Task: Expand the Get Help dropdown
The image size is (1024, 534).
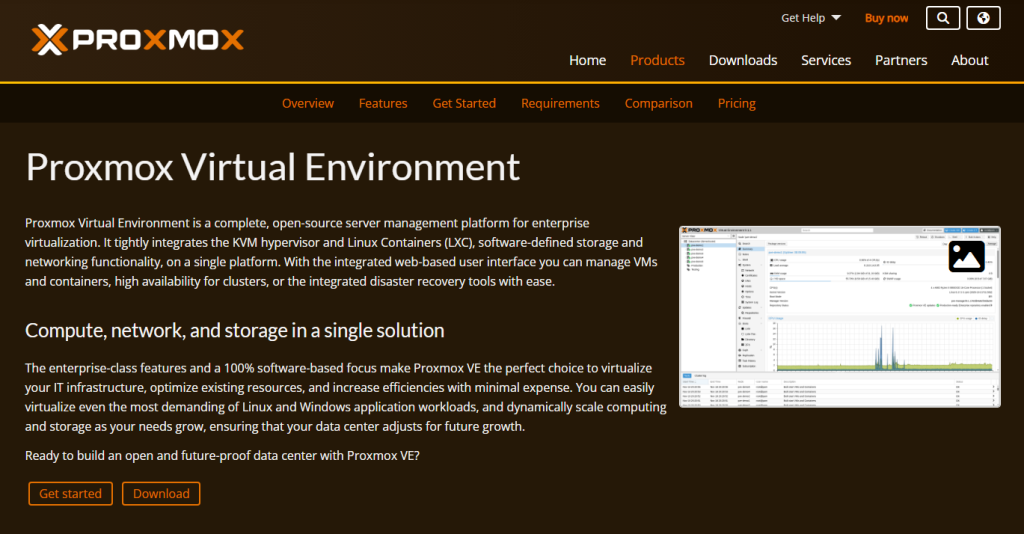Action: pos(810,18)
